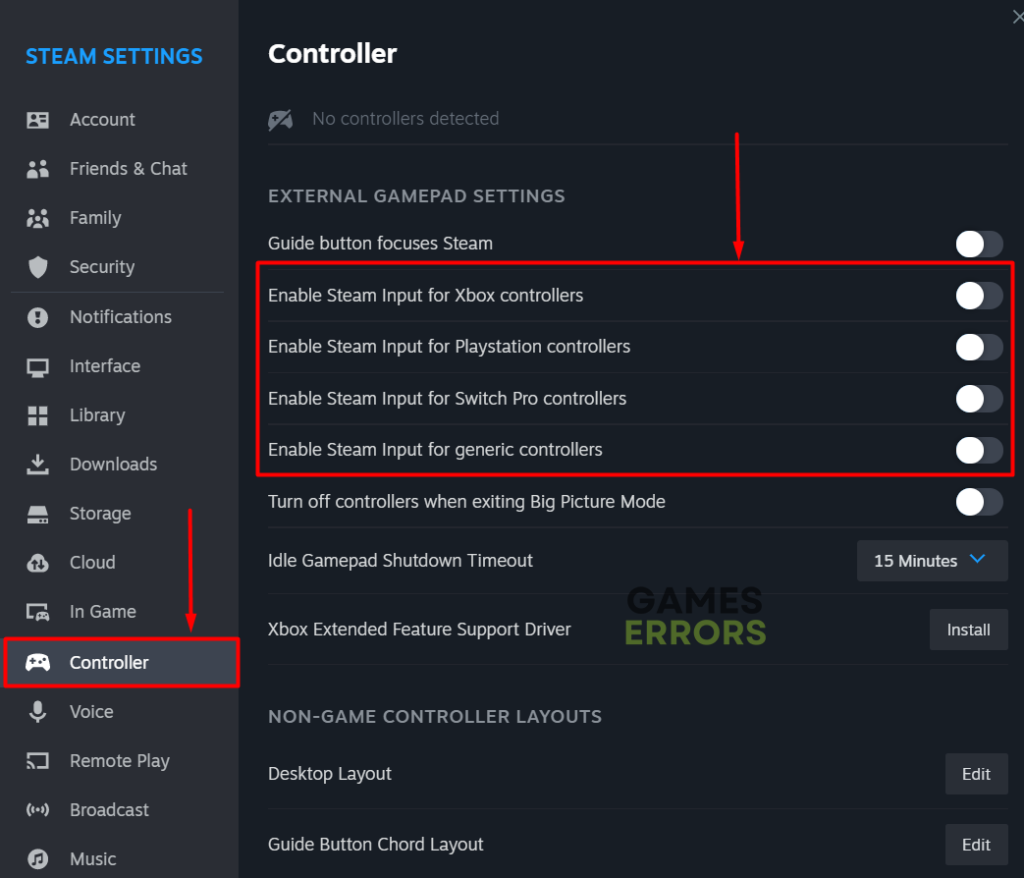Open Interface settings via the monitor icon
This screenshot has width=1024, height=878.
(39, 366)
